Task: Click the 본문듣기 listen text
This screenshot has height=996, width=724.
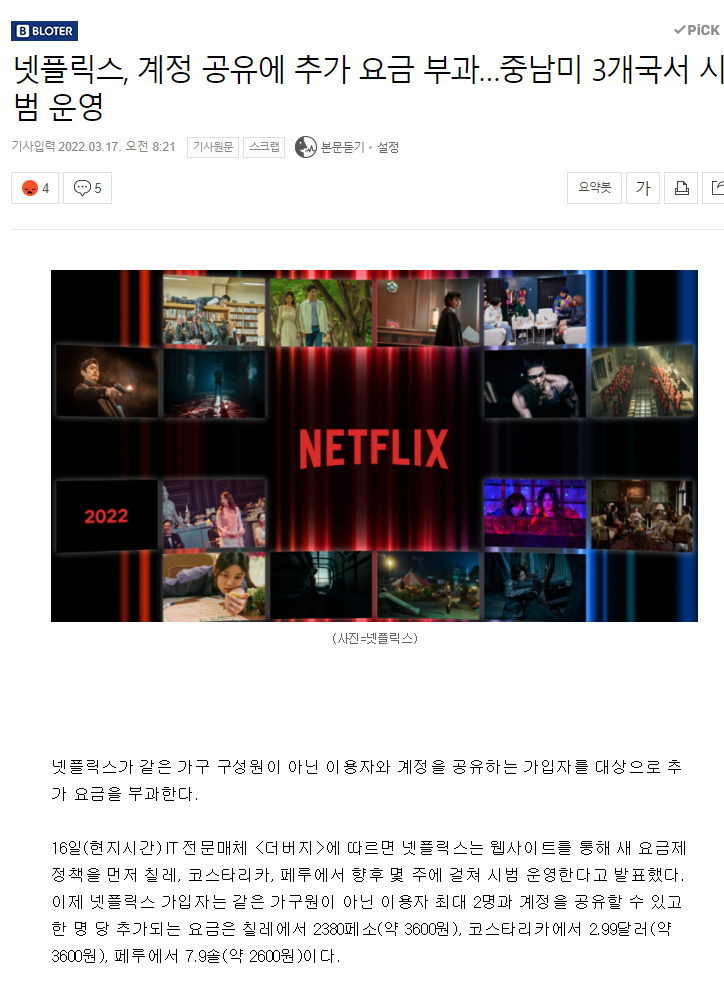Action: [342, 147]
